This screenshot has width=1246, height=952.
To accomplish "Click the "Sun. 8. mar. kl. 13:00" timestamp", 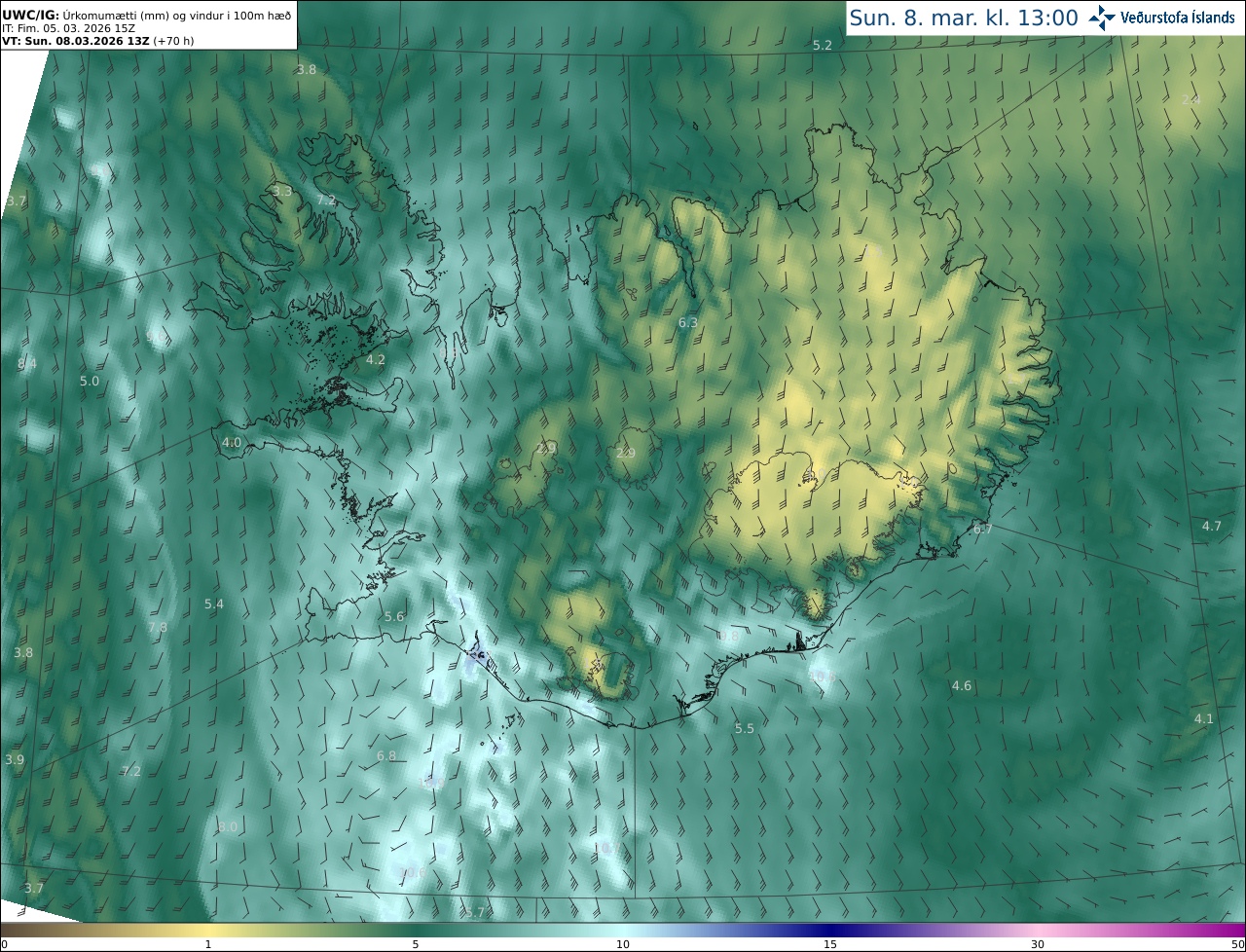I will tap(964, 18).
